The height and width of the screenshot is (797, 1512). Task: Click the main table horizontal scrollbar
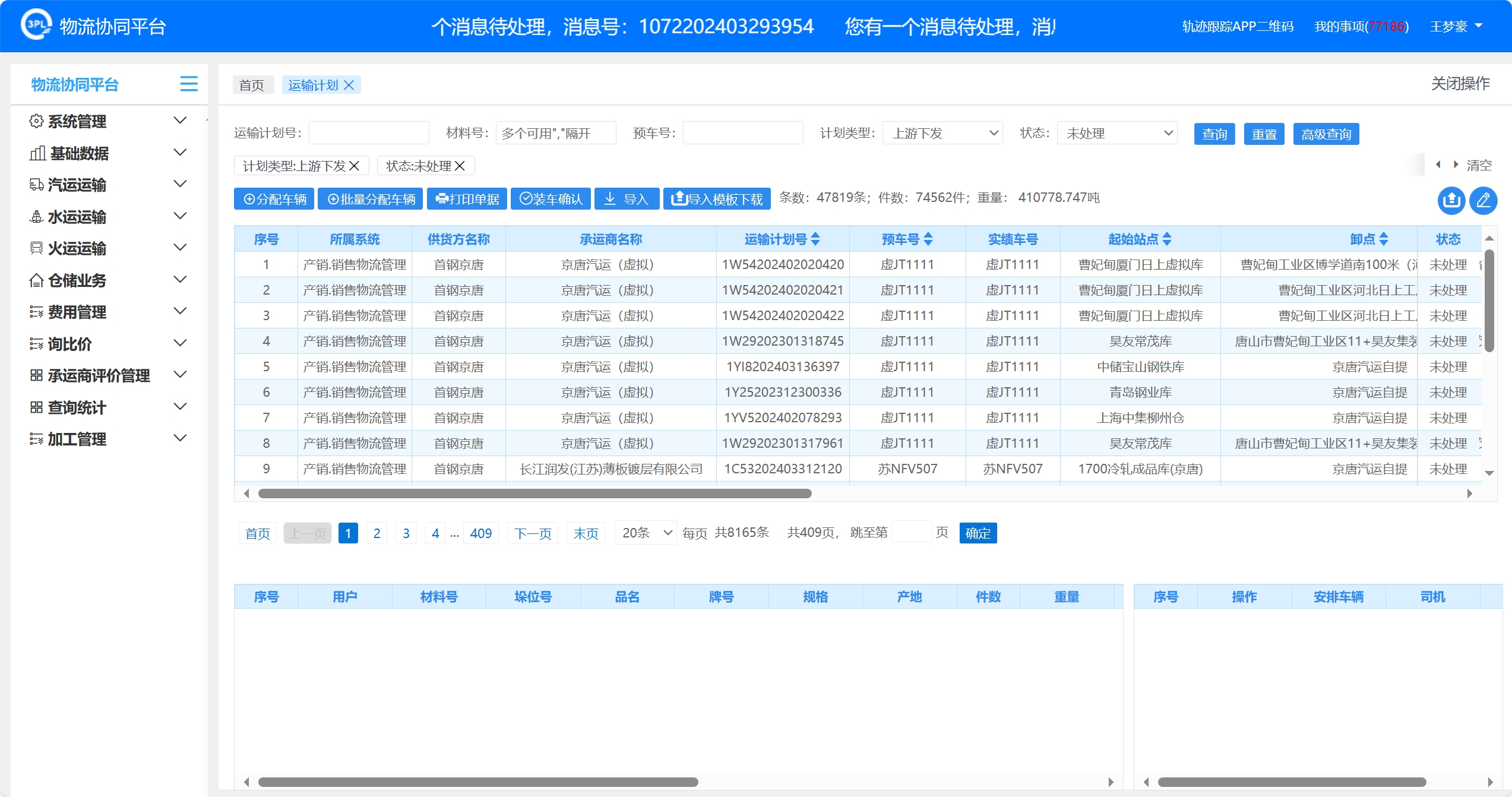(535, 494)
